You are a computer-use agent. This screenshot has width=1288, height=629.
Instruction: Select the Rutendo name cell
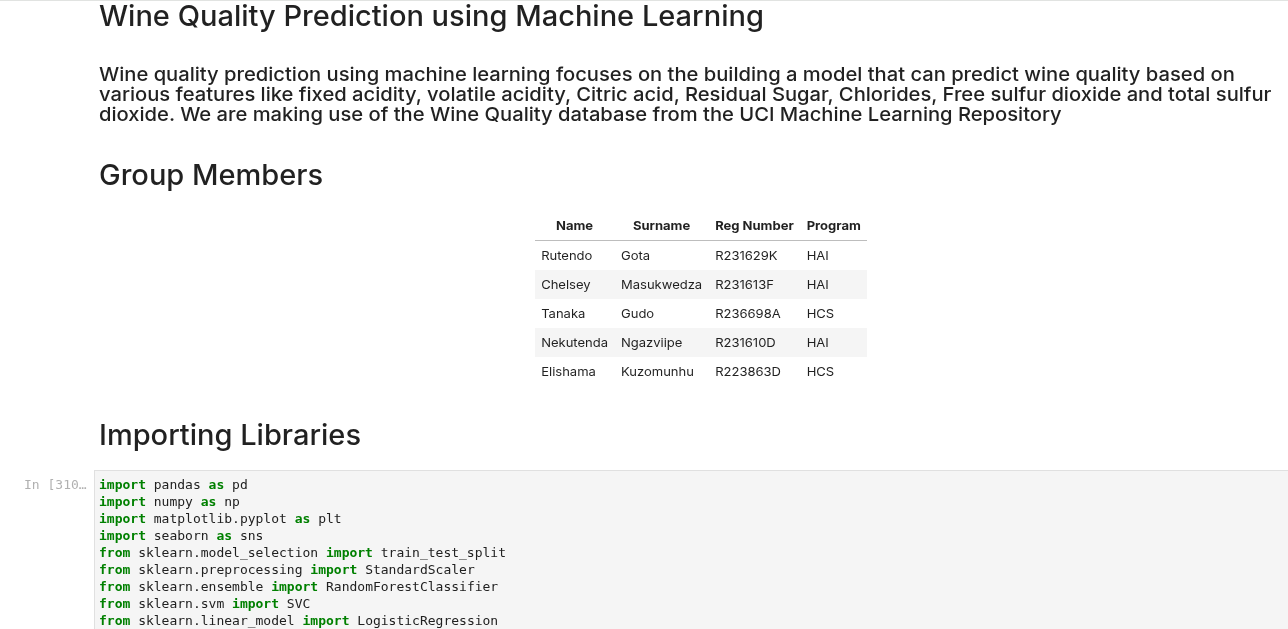tap(567, 256)
